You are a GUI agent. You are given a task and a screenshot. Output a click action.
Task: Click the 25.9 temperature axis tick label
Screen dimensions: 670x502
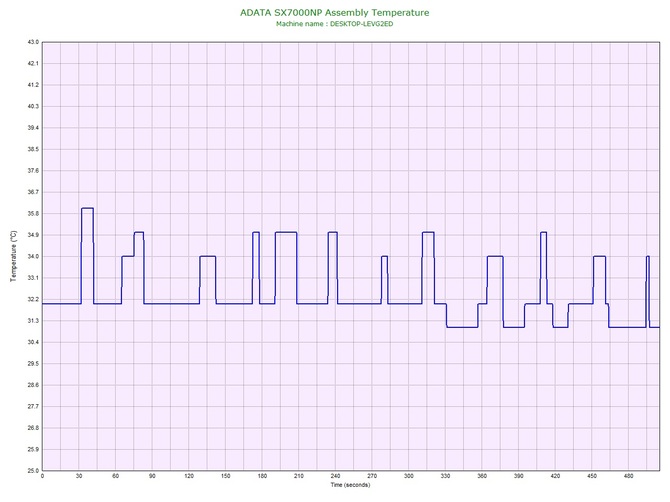click(33, 449)
